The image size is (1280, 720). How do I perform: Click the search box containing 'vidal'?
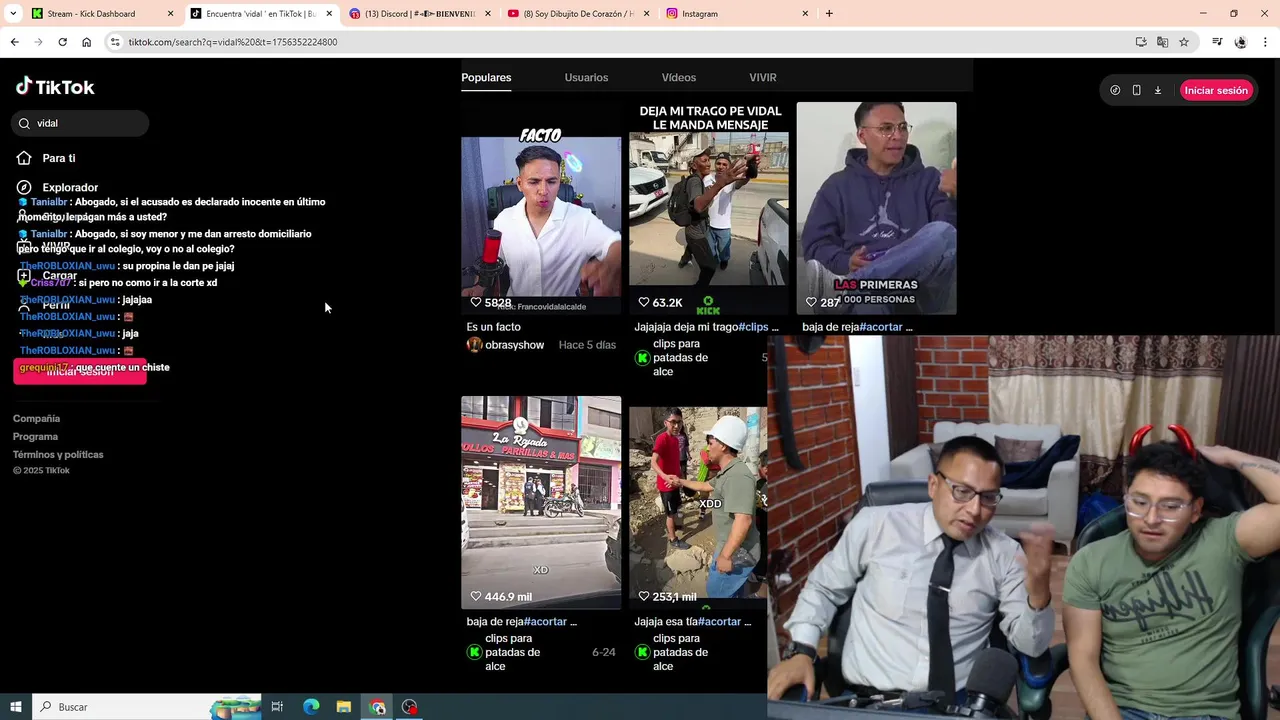click(80, 123)
